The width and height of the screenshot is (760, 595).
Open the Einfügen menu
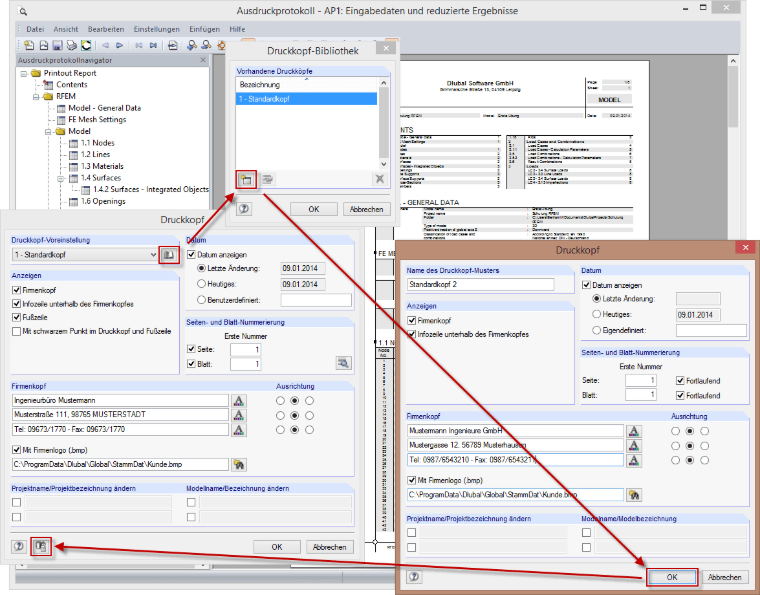tap(205, 29)
